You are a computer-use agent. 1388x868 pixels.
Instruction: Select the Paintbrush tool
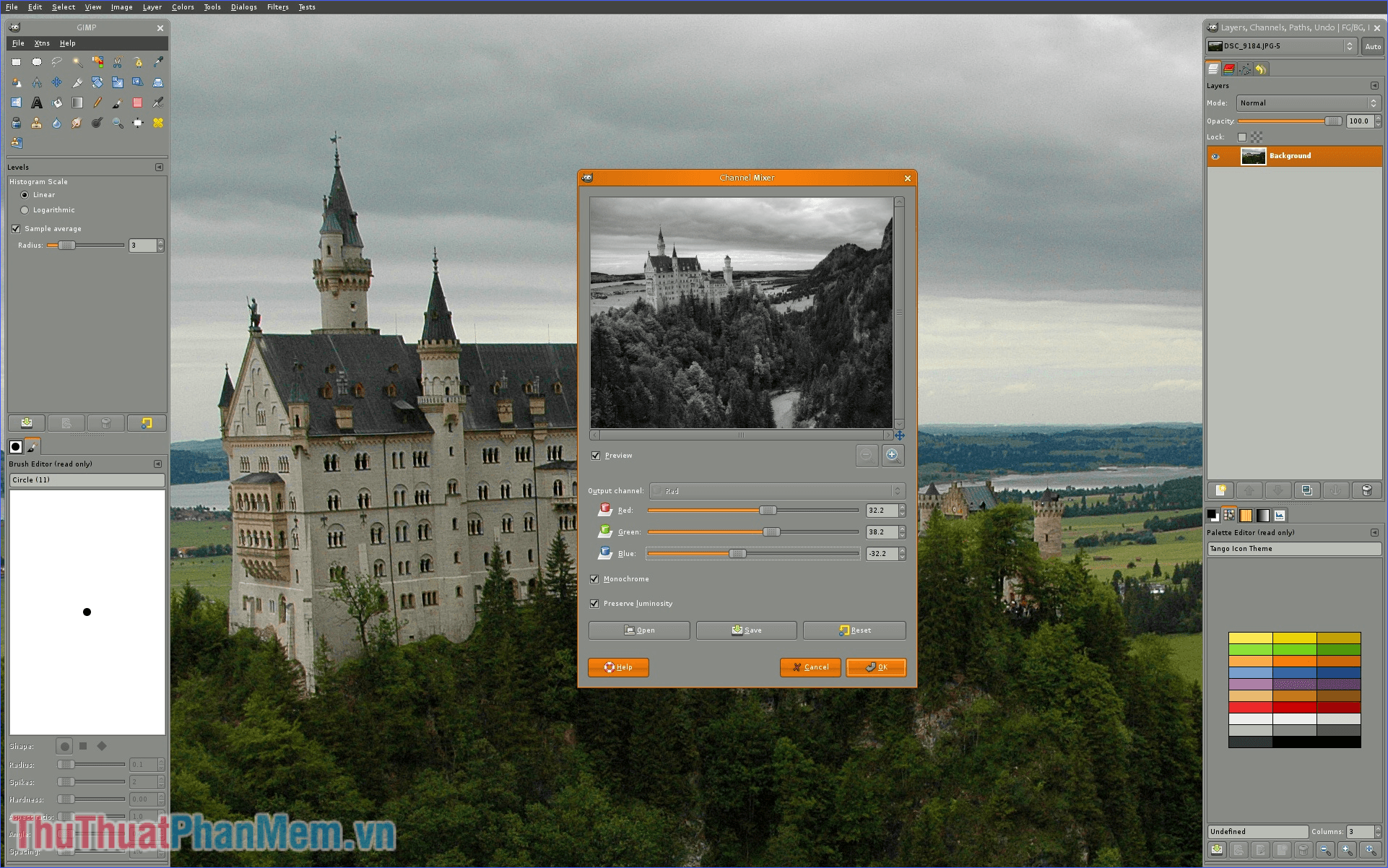(117, 104)
